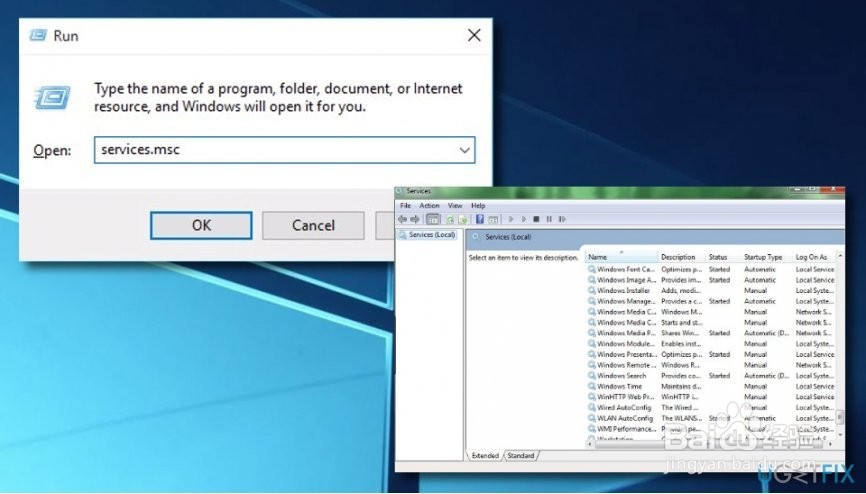Click the Pause Service icon
The height and width of the screenshot is (494, 866).
[x=549, y=219]
